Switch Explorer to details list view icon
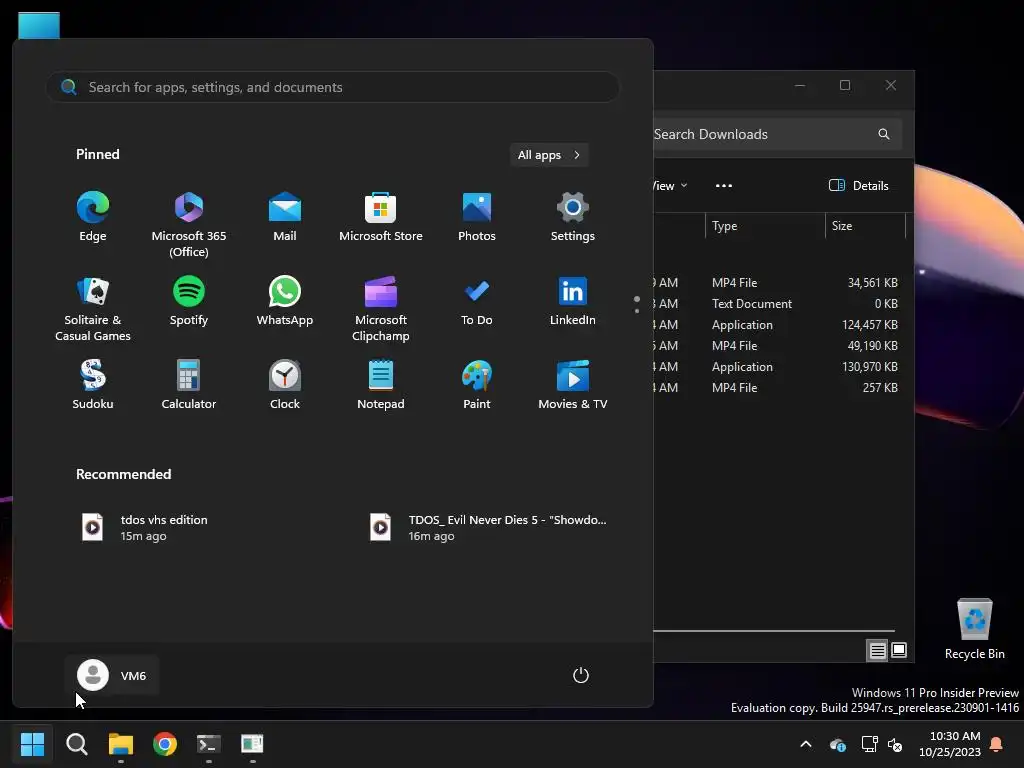1024x768 pixels. point(877,650)
